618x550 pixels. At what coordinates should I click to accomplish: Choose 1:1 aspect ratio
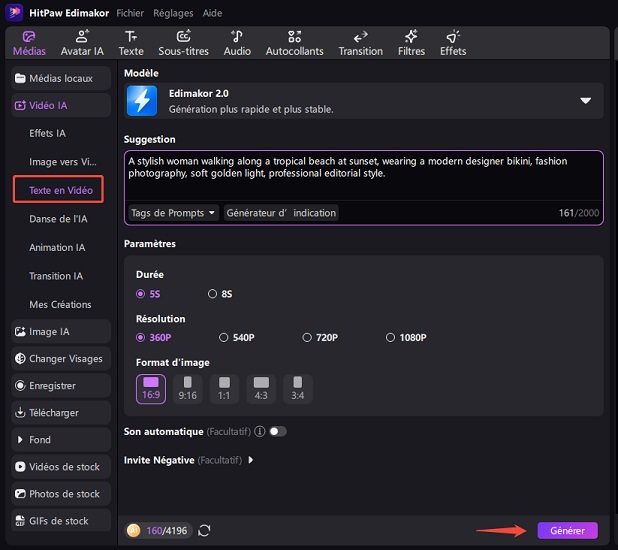click(224, 389)
